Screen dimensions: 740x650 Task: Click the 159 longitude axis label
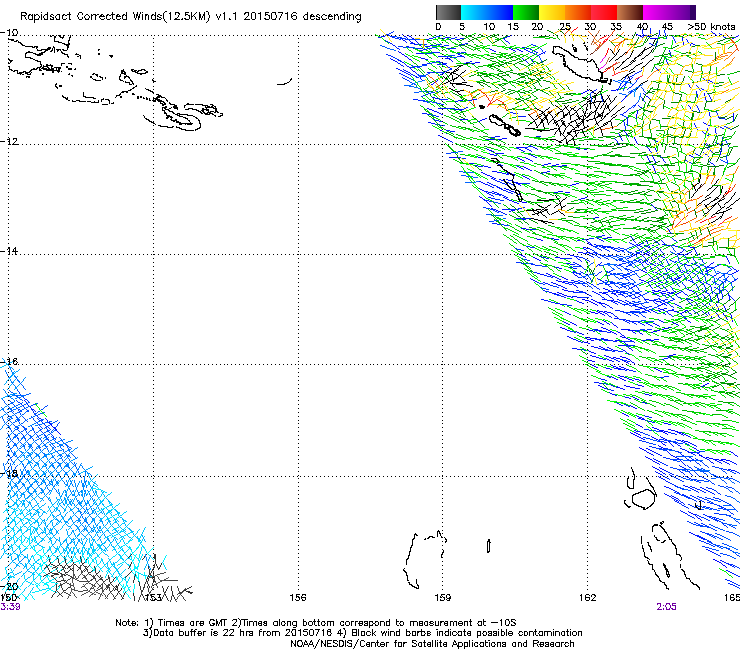click(x=443, y=598)
